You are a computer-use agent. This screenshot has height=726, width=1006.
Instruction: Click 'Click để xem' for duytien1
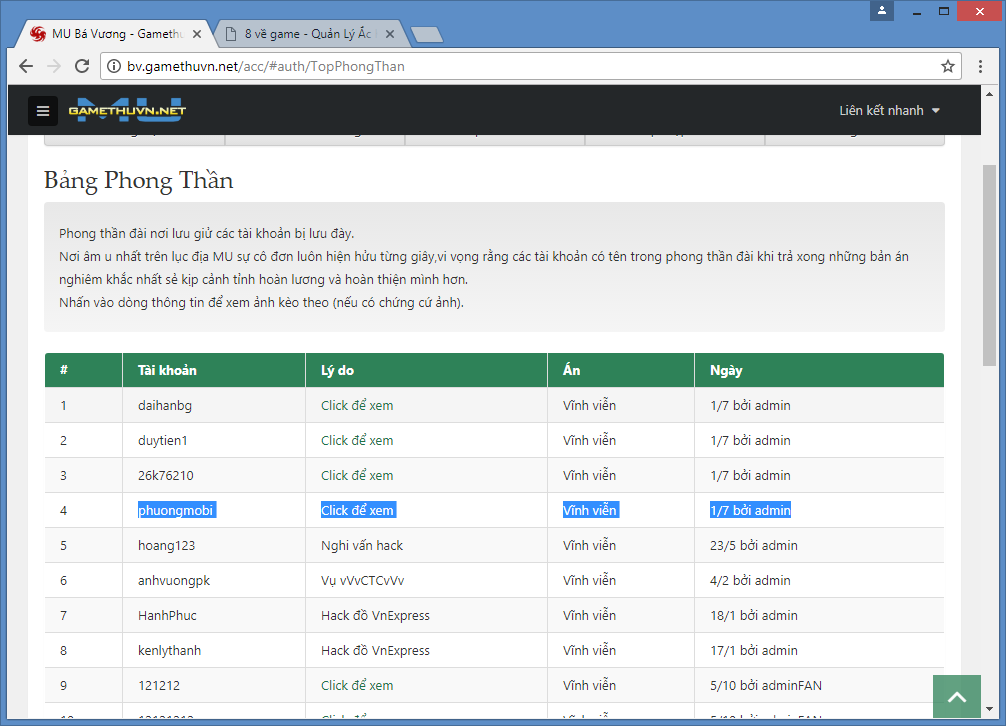[357, 440]
